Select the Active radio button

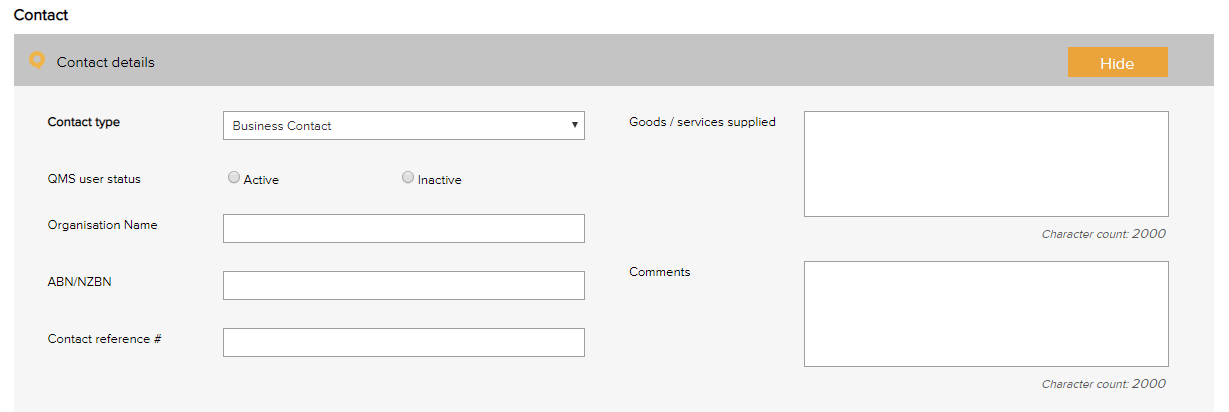[x=234, y=178]
